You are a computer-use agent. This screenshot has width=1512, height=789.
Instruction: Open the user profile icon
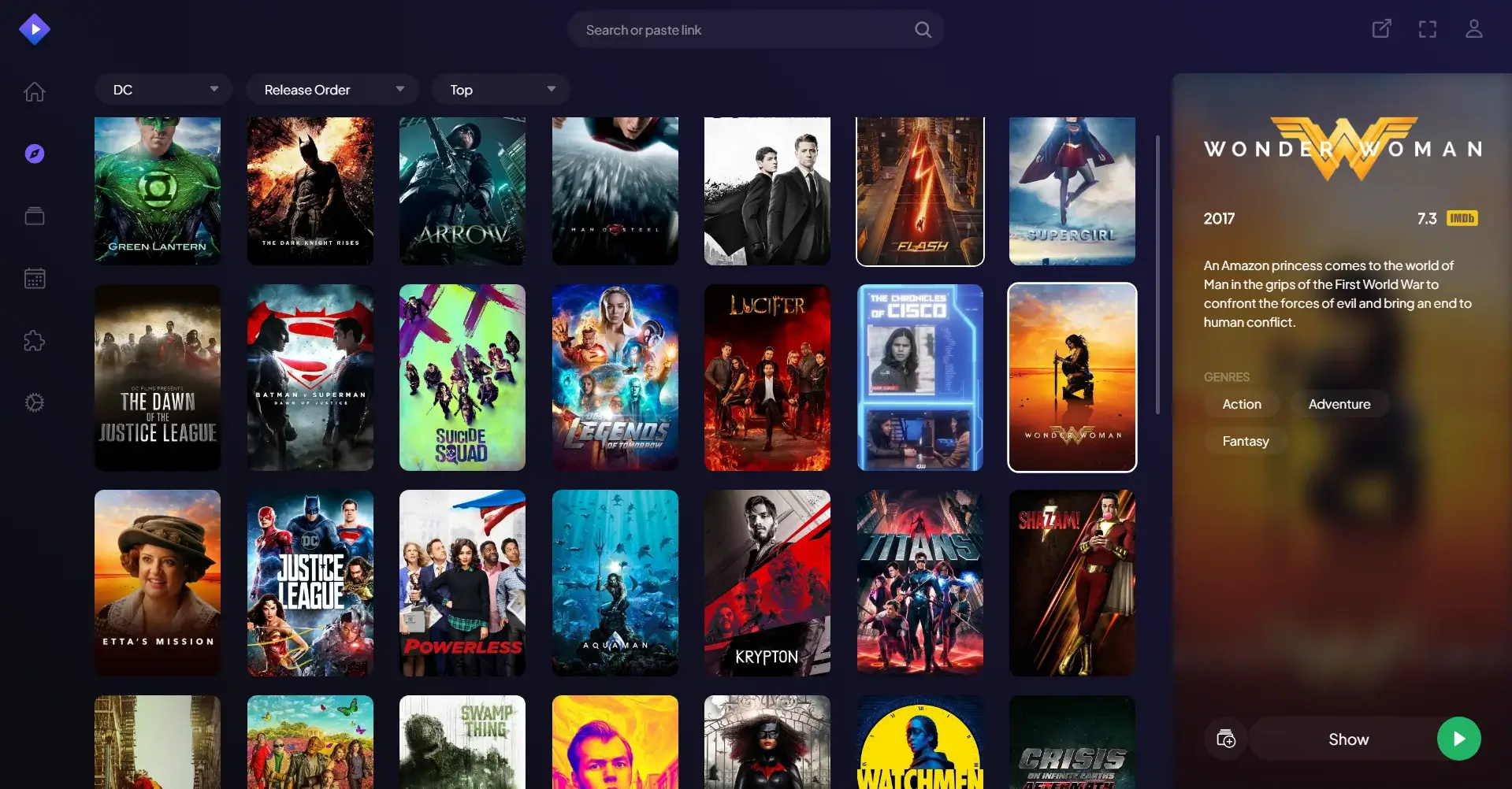[1474, 29]
